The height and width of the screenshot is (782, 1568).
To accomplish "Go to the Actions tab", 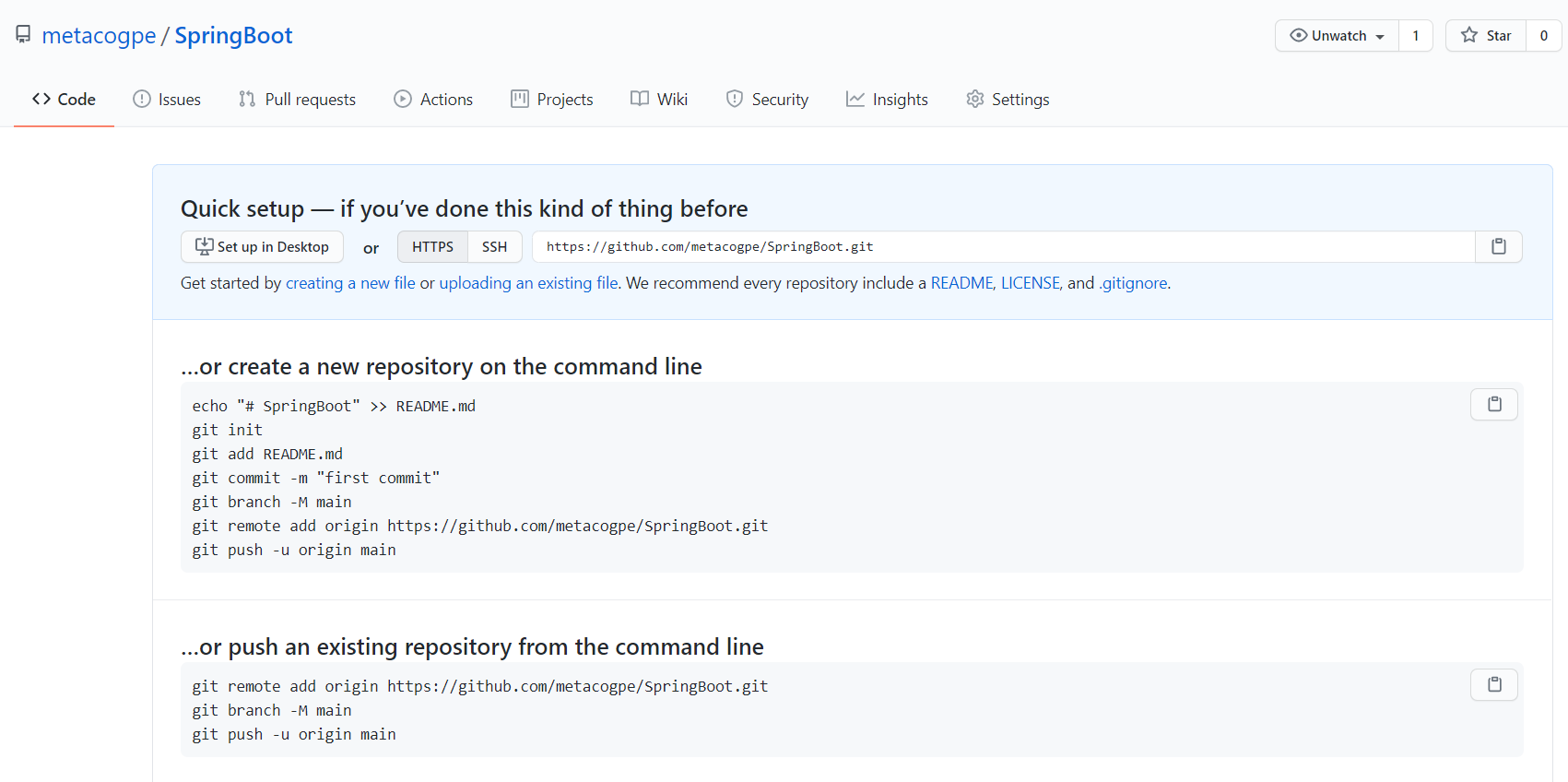I will click(x=433, y=99).
